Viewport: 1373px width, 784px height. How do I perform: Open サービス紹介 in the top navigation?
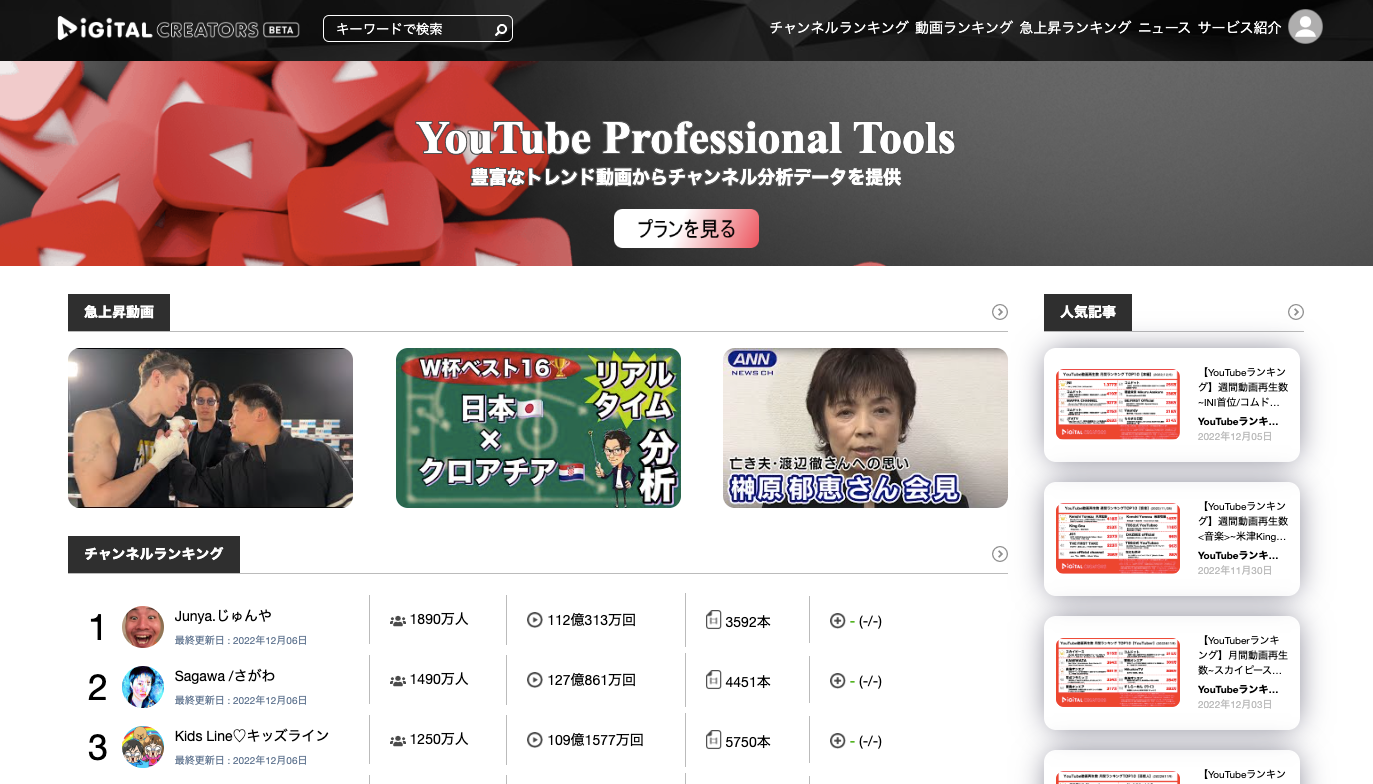coord(1239,28)
